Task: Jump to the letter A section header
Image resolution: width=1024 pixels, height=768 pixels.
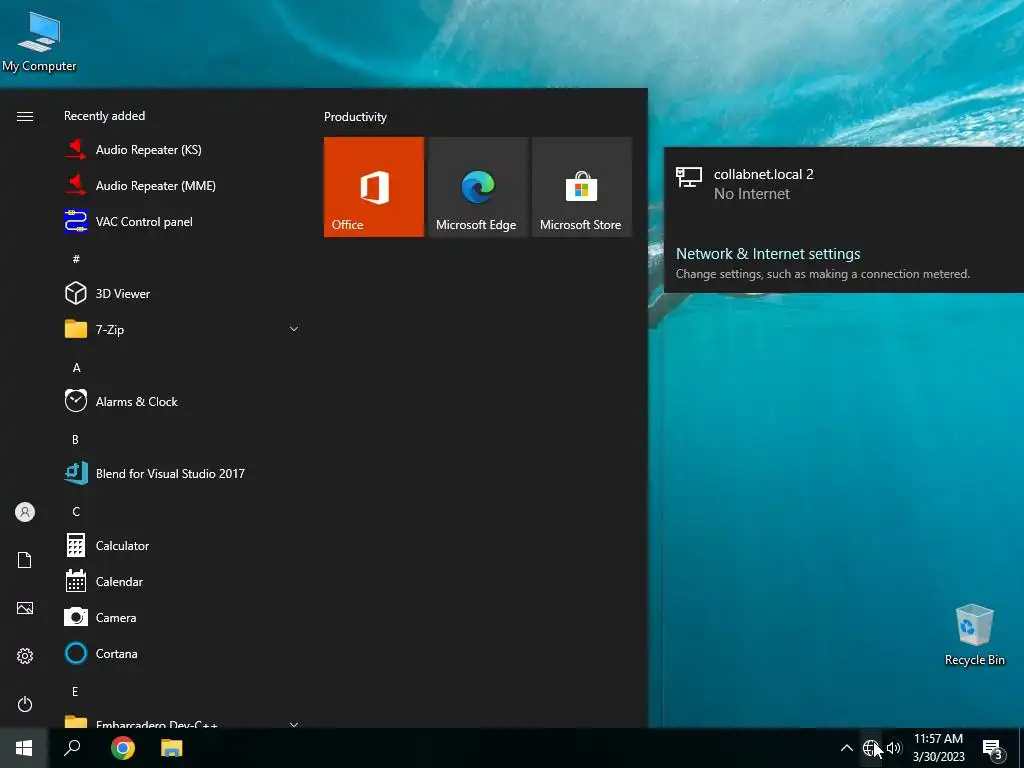Action: coord(76,368)
